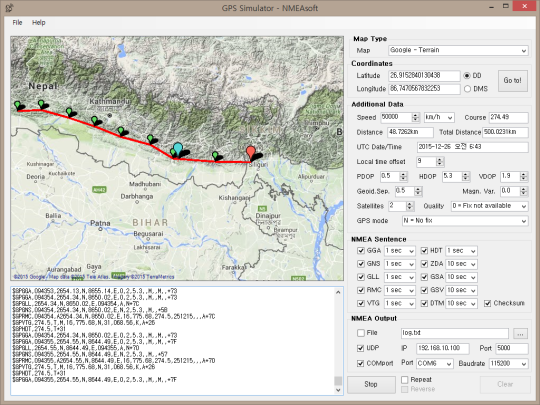540x405 pixels.
Task: Open the km/h speed unit dropdown
Action: click(x=439, y=117)
